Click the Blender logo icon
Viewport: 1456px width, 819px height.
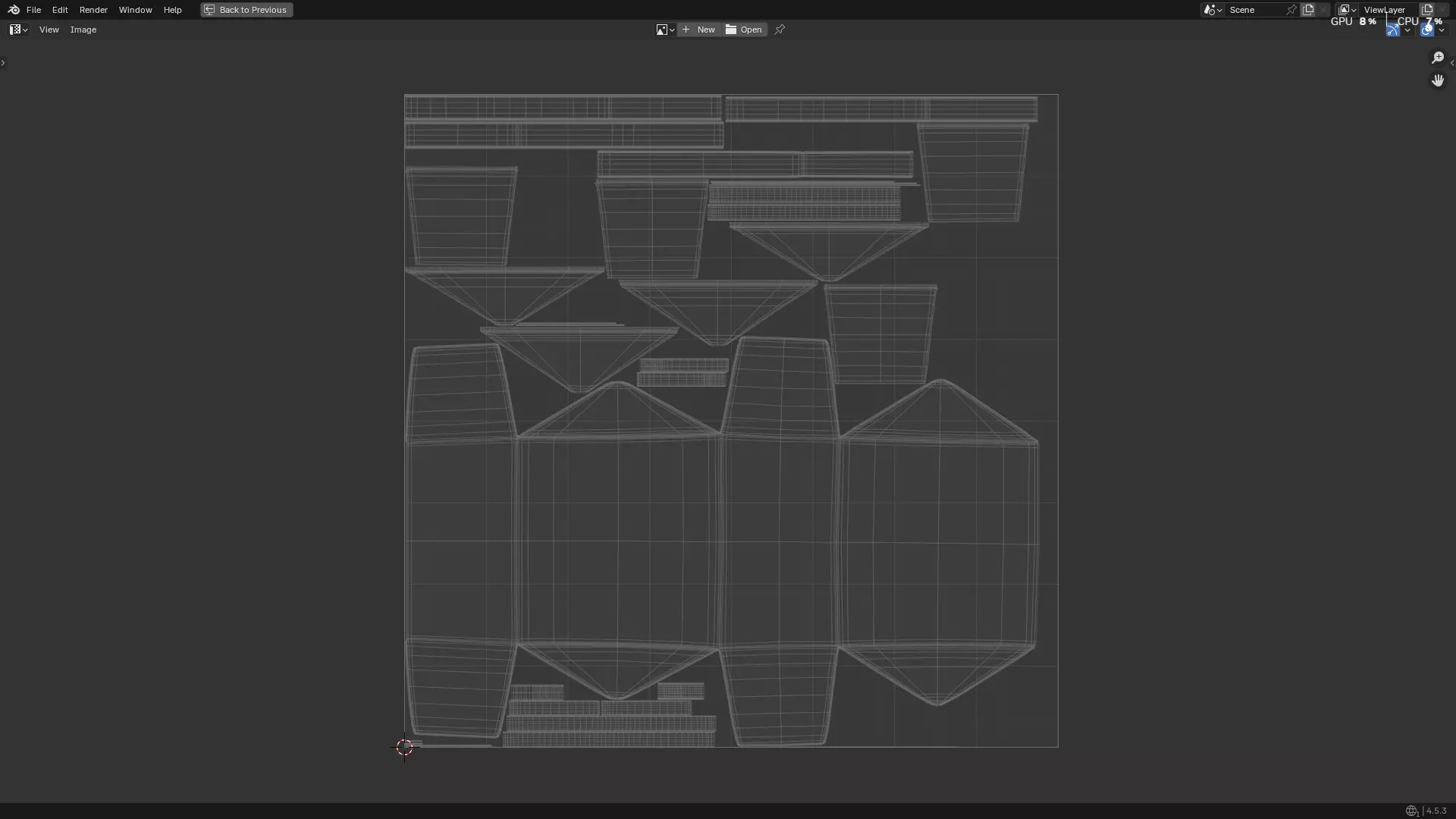click(x=13, y=10)
